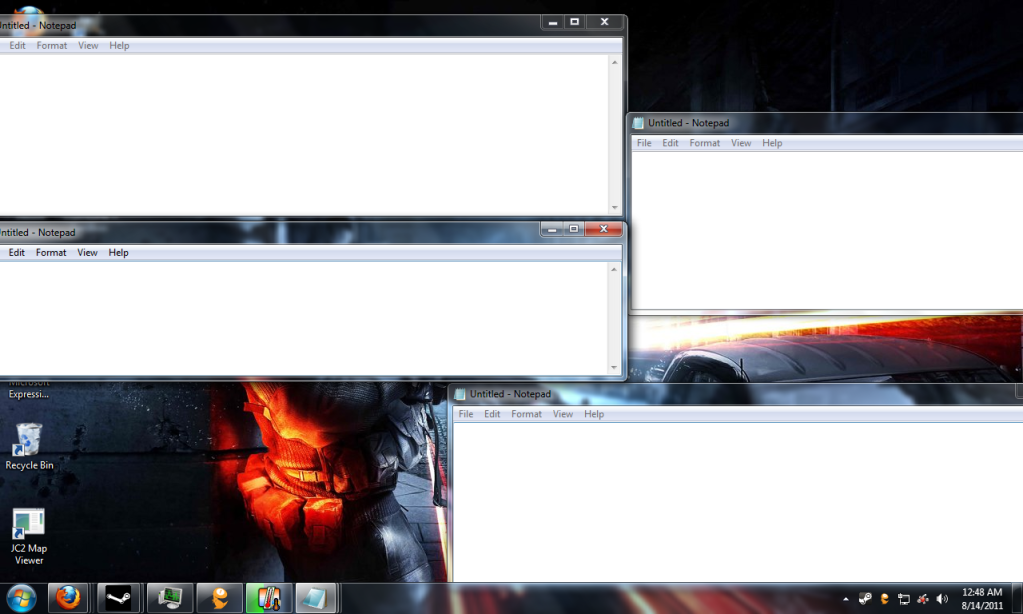Click the Notepad icon in the lowest window's title bar
The image size is (1023, 614).
460,394
